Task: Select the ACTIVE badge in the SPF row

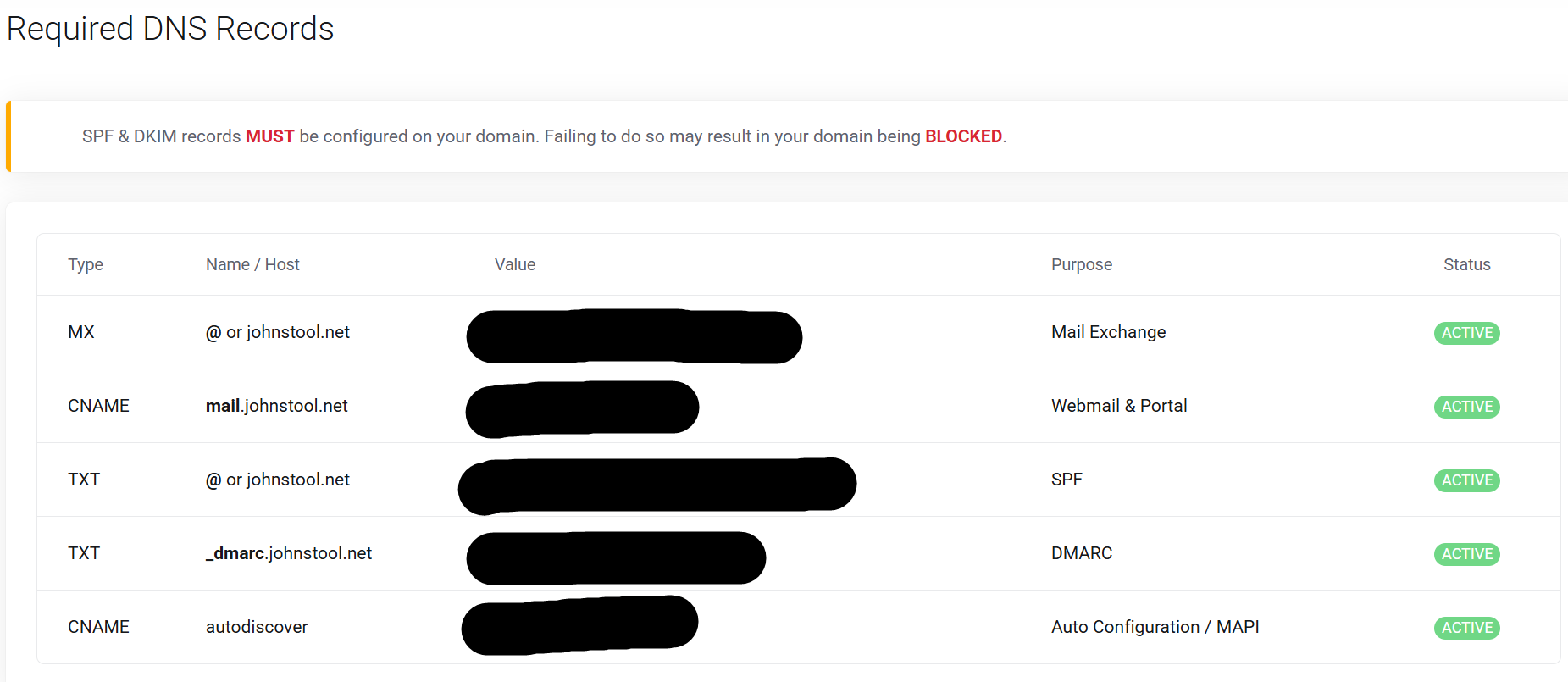Action: (x=1466, y=480)
